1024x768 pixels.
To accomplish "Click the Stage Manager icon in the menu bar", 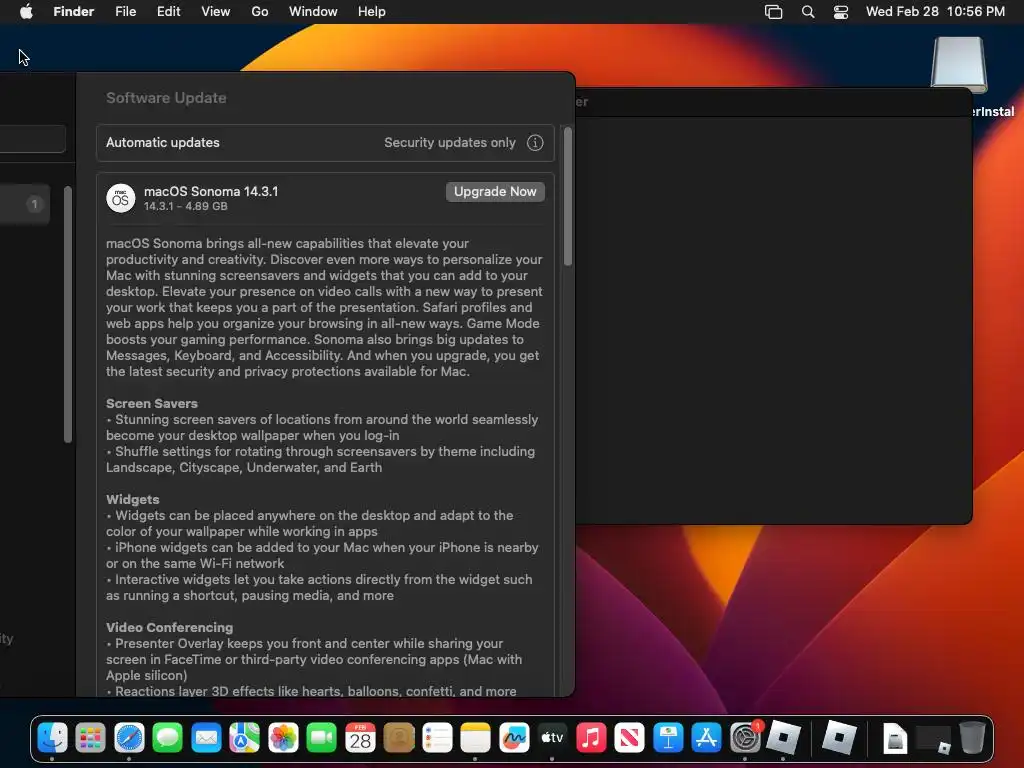I will click(x=773, y=12).
